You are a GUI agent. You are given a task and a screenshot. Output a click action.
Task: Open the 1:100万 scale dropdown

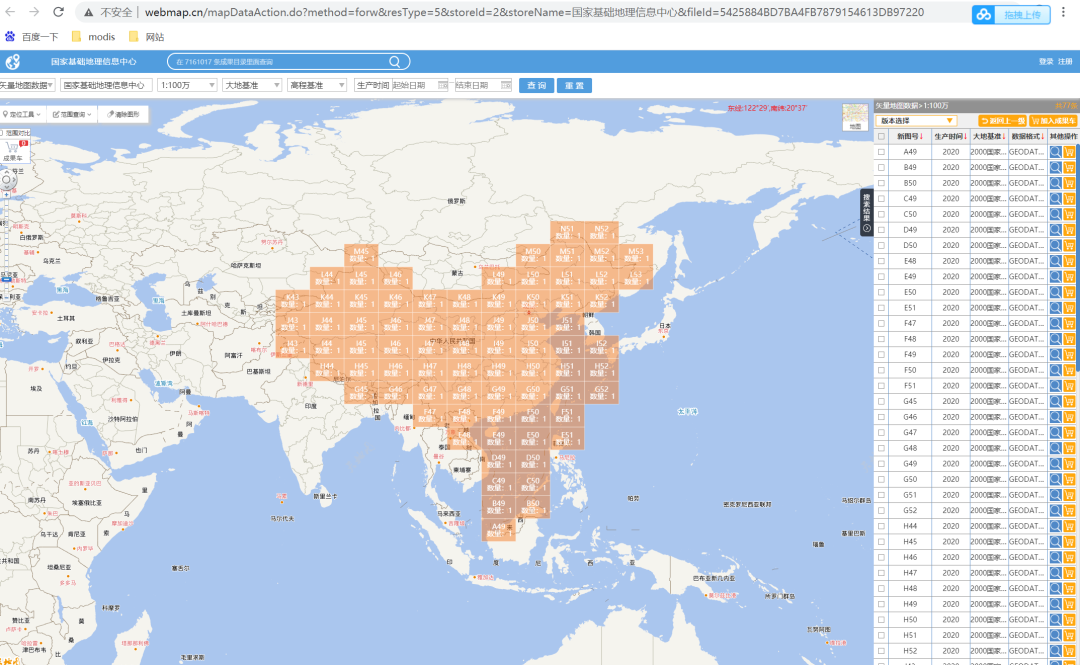coord(187,85)
